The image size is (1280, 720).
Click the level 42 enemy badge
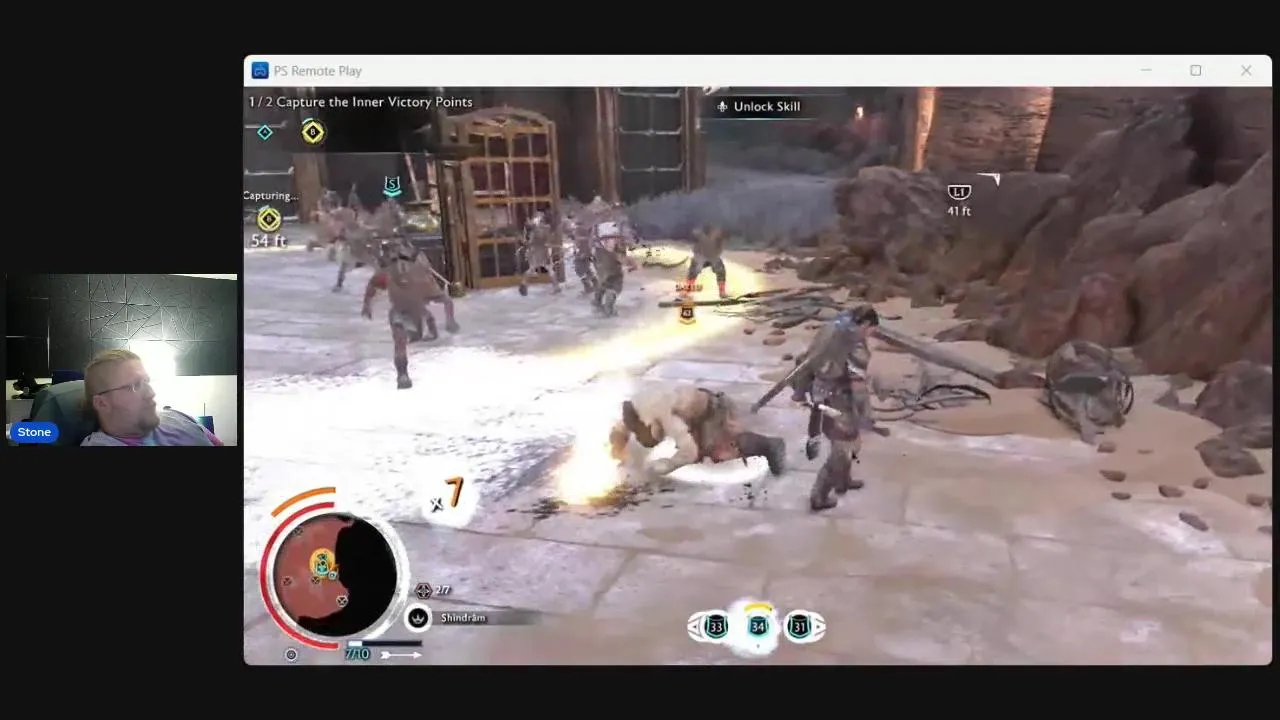687,313
